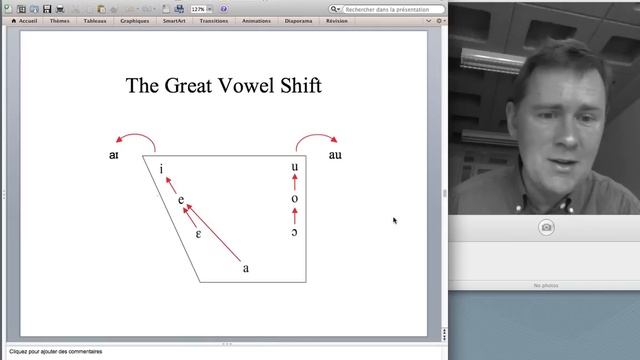Click the 'No photos' label in Photo Booth
640x360 pixels.
click(546, 285)
